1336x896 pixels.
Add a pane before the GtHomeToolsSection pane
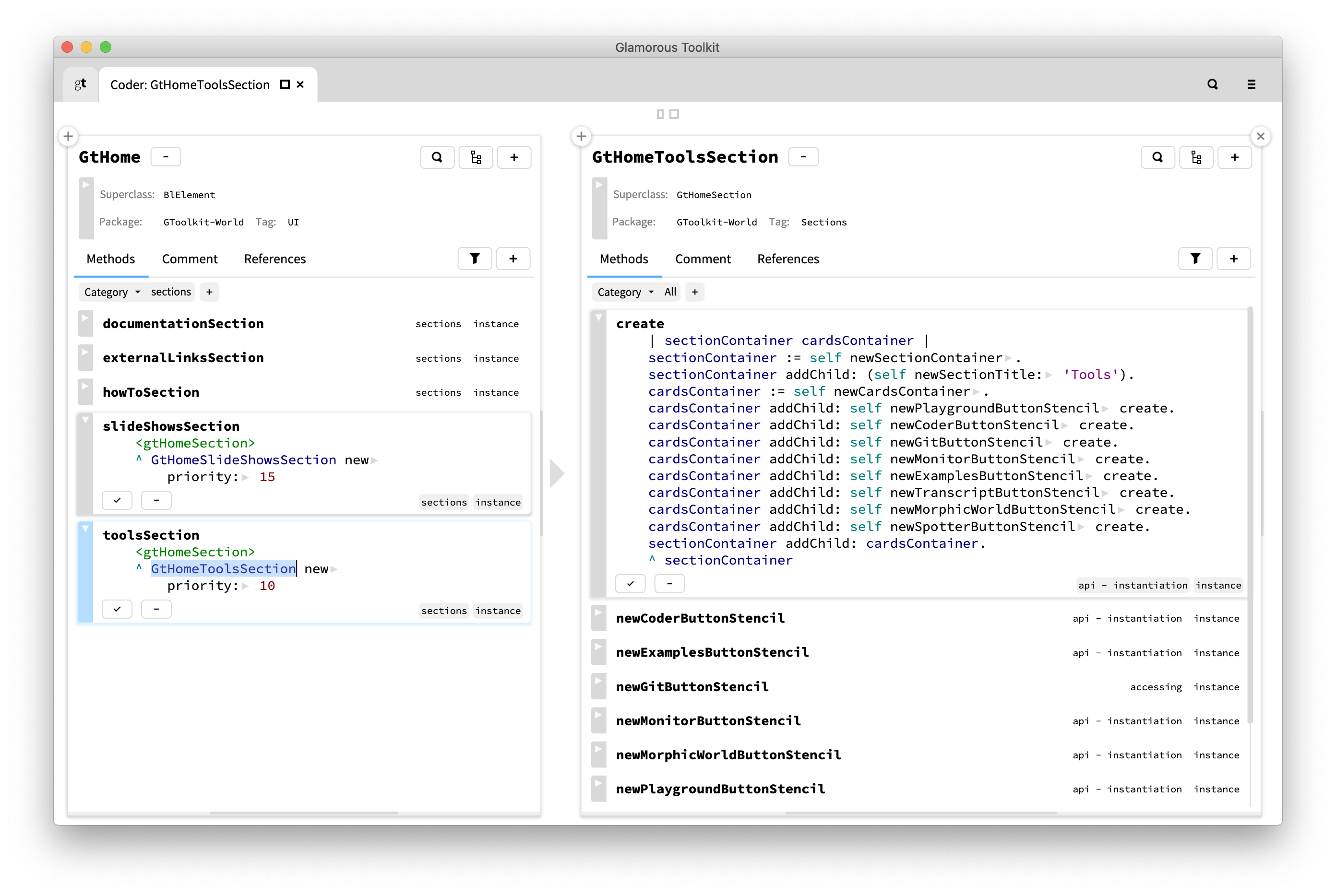[582, 136]
